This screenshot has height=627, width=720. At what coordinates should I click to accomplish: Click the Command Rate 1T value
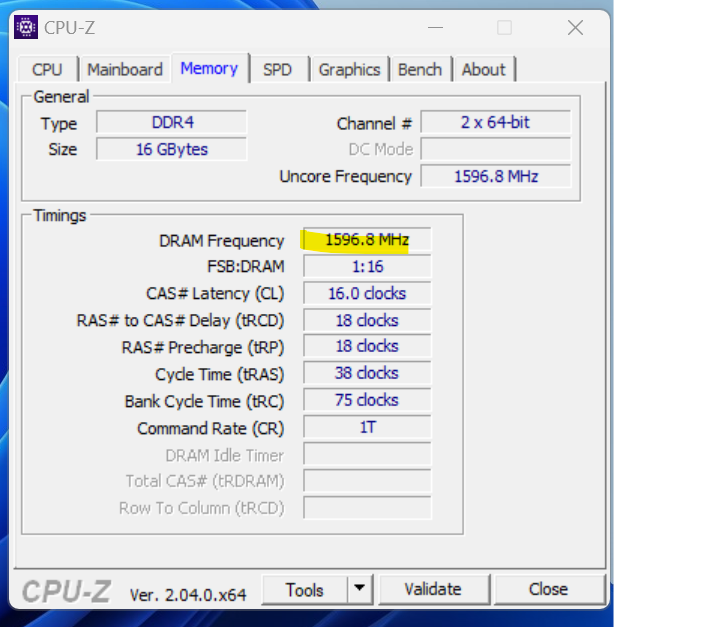[x=367, y=427]
